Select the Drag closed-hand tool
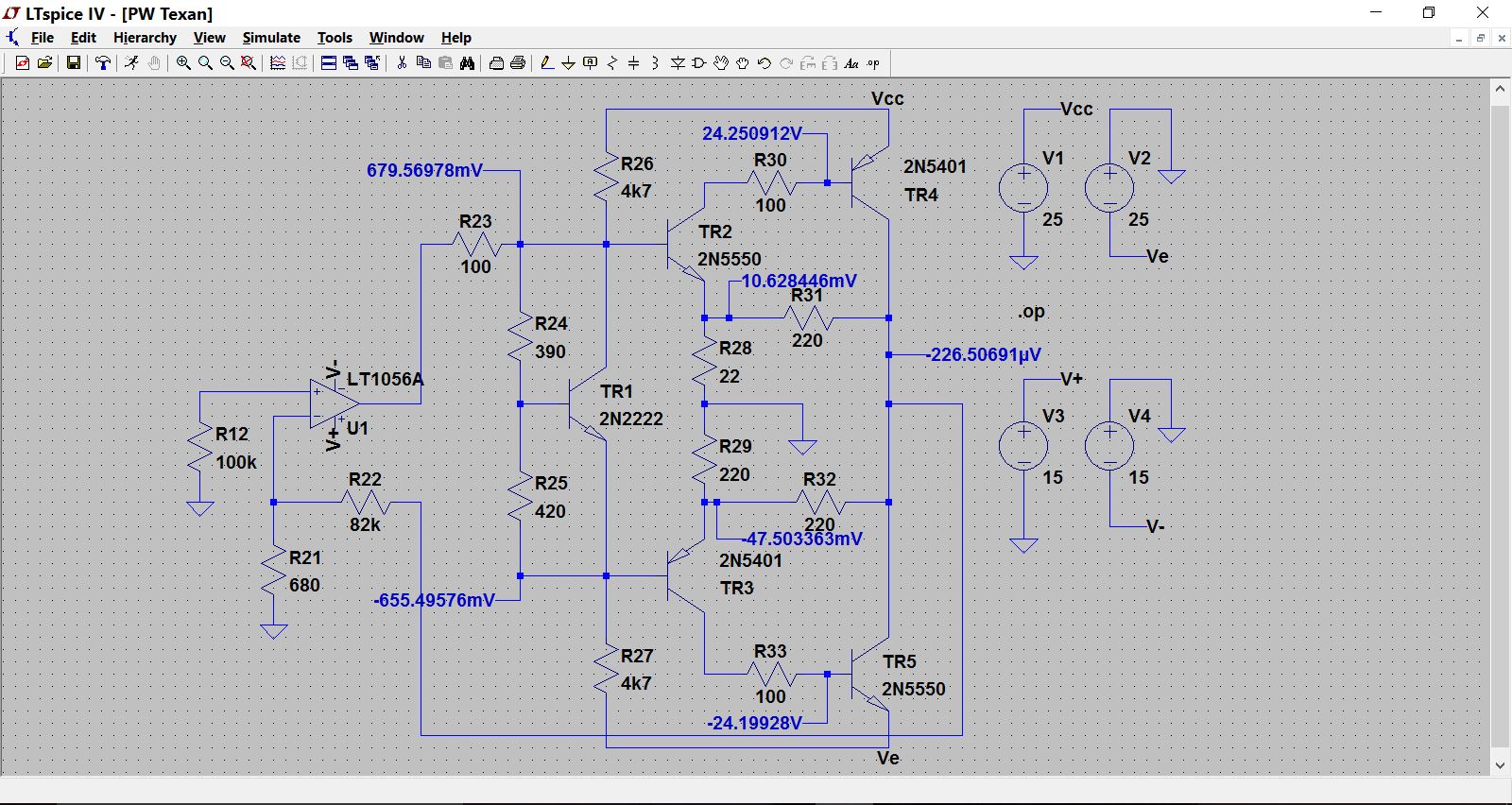Viewport: 1512px width, 805px height. tap(743, 63)
